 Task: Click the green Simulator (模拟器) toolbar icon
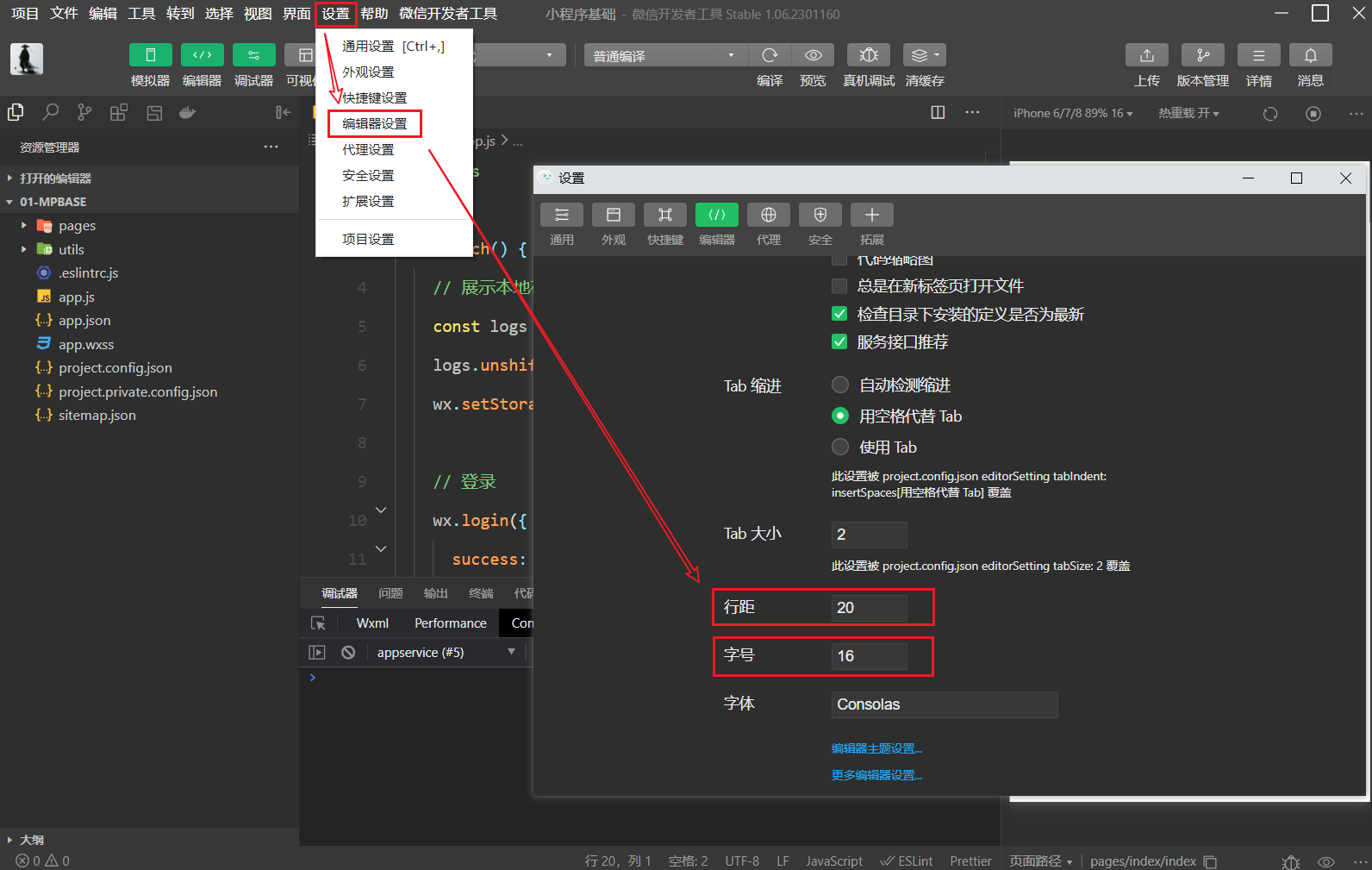(150, 55)
